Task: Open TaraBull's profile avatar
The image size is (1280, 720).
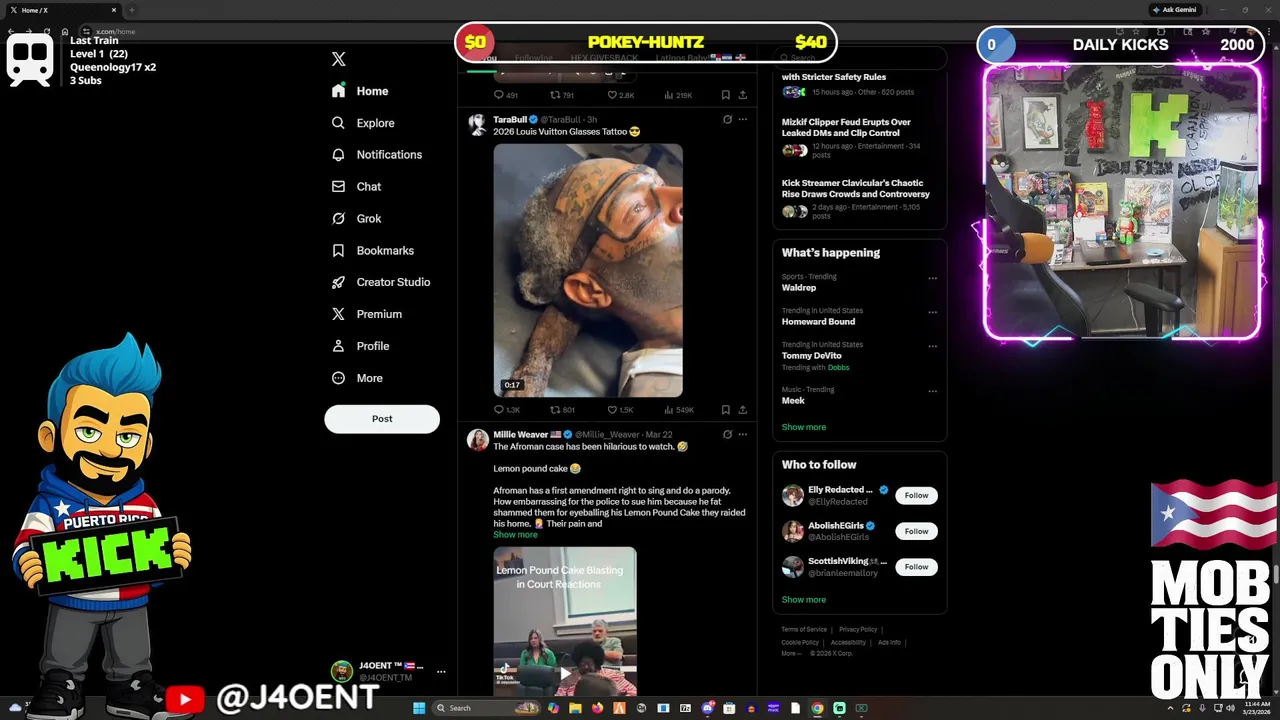Action: [x=477, y=124]
